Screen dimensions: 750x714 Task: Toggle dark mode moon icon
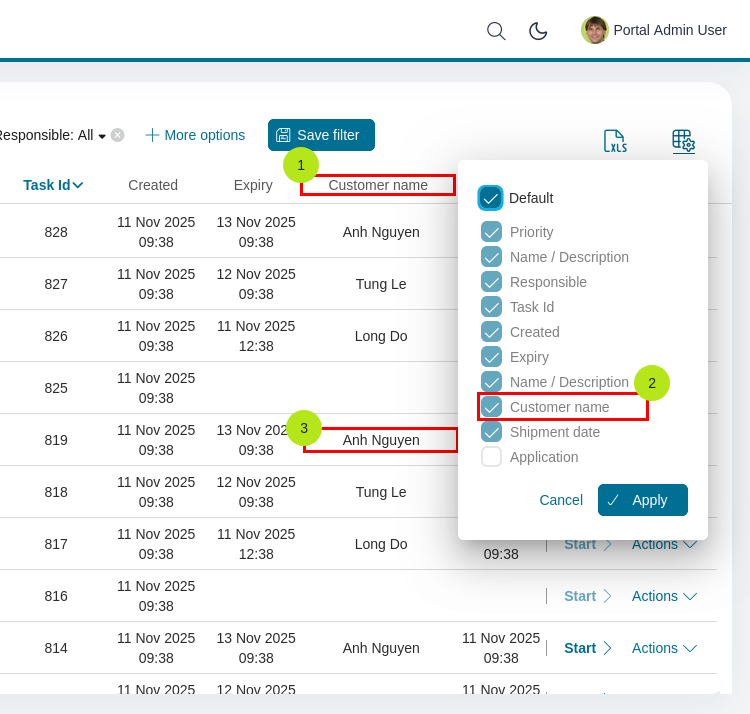[538, 31]
